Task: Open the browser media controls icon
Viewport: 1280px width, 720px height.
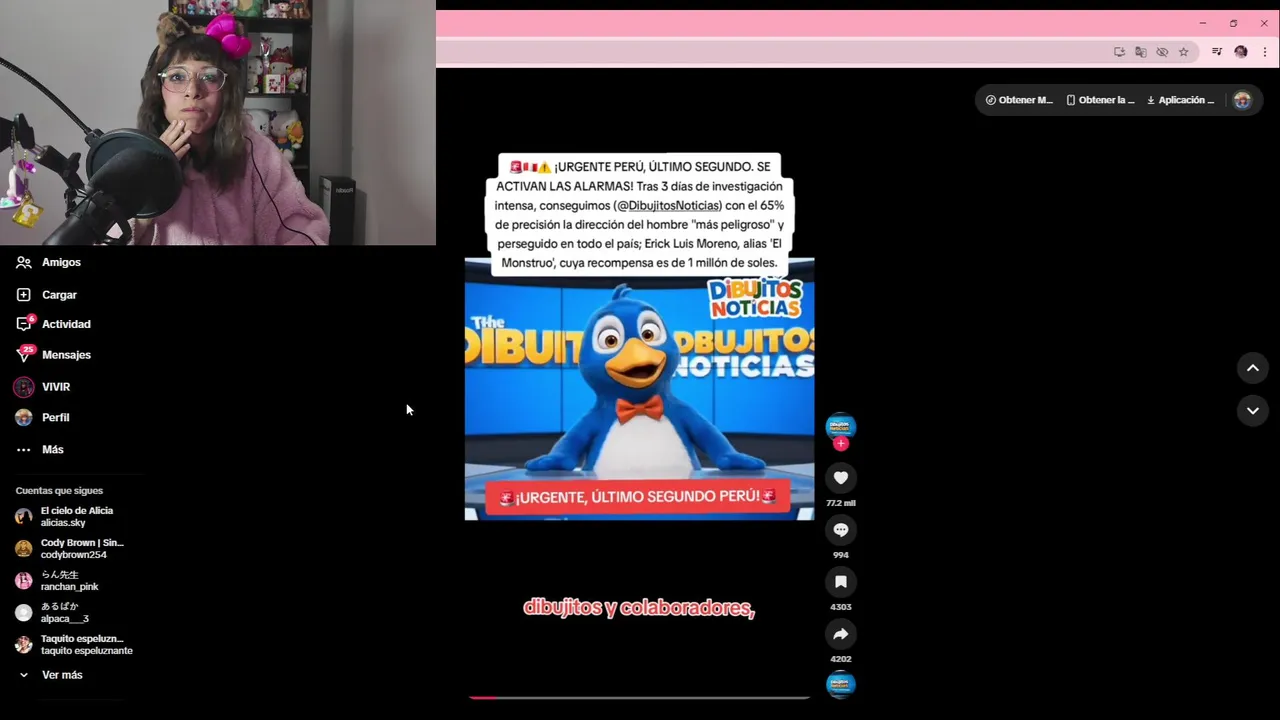Action: [x=1217, y=52]
